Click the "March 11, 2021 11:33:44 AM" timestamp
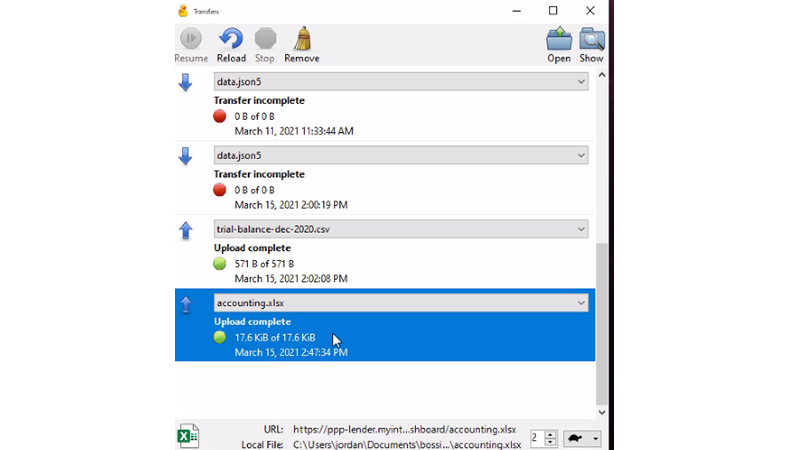The image size is (800, 450). pos(294,131)
